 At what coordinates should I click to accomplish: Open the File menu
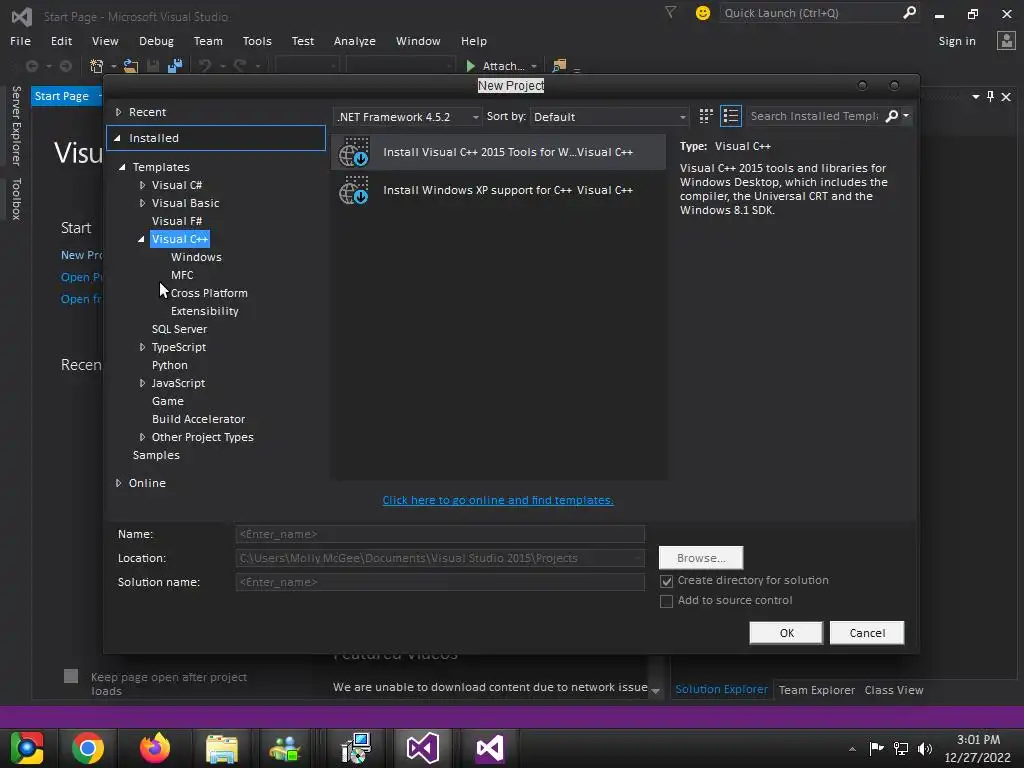20,40
